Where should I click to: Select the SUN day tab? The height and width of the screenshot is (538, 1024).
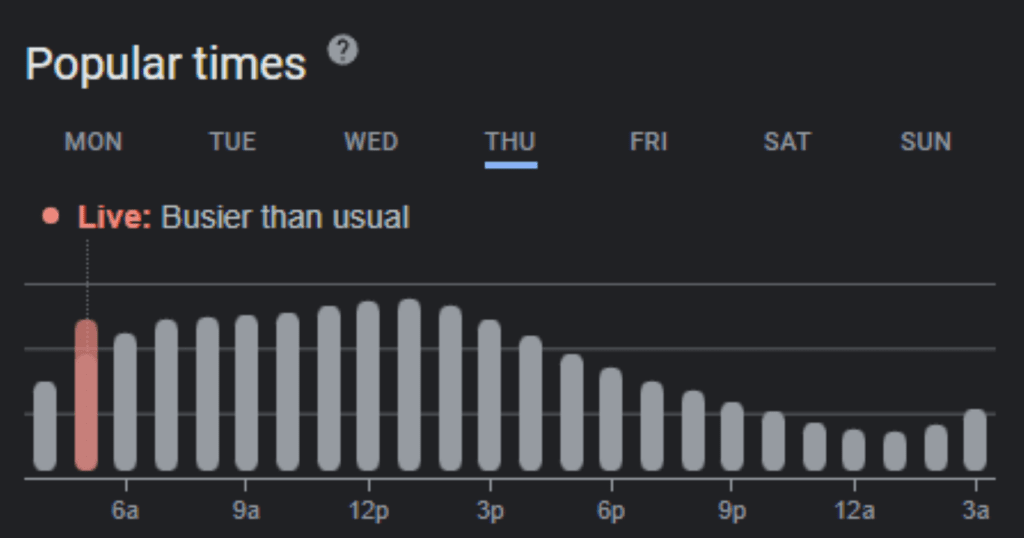(x=925, y=142)
